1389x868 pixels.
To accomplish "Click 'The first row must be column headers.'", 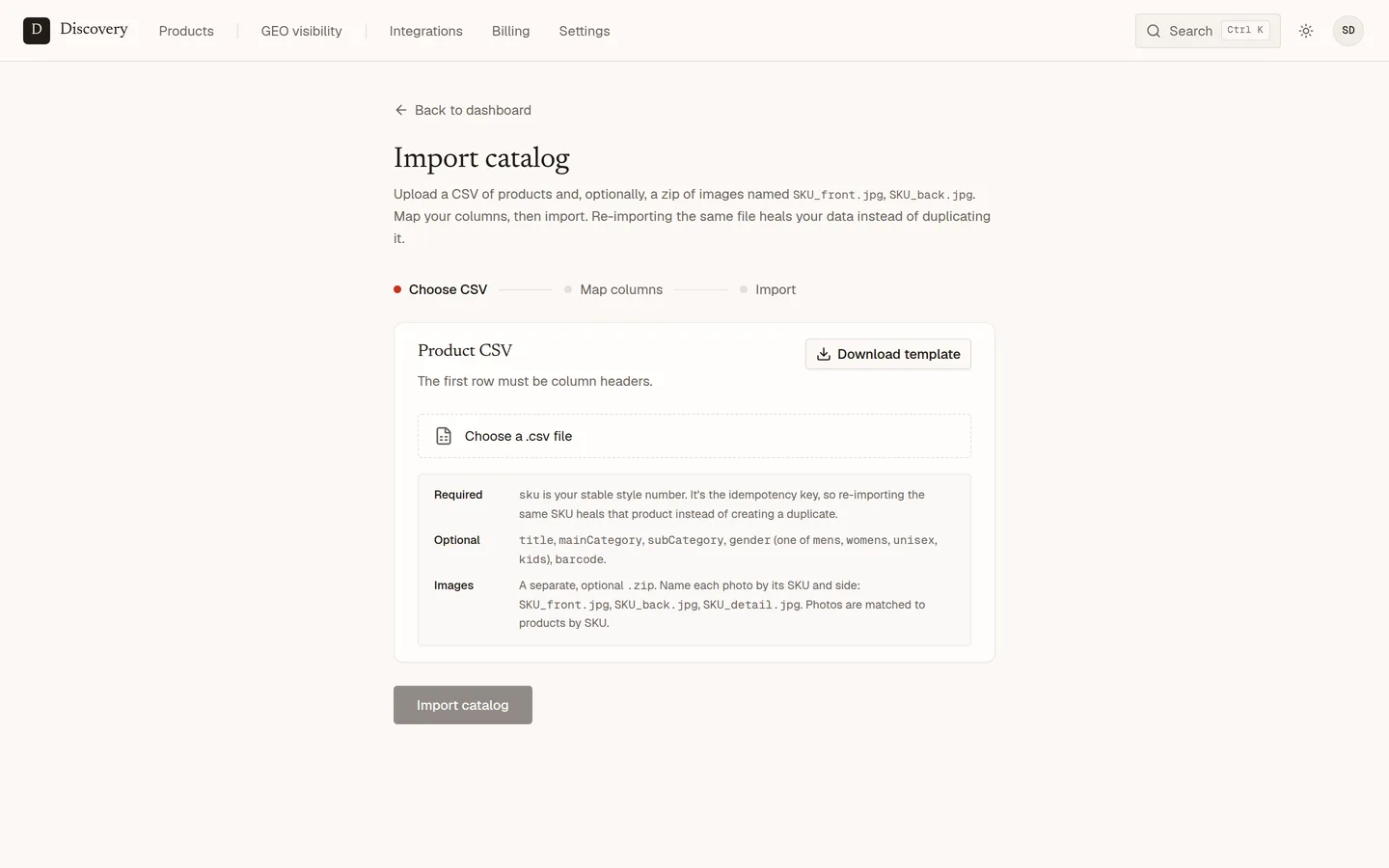I will tap(535, 381).
